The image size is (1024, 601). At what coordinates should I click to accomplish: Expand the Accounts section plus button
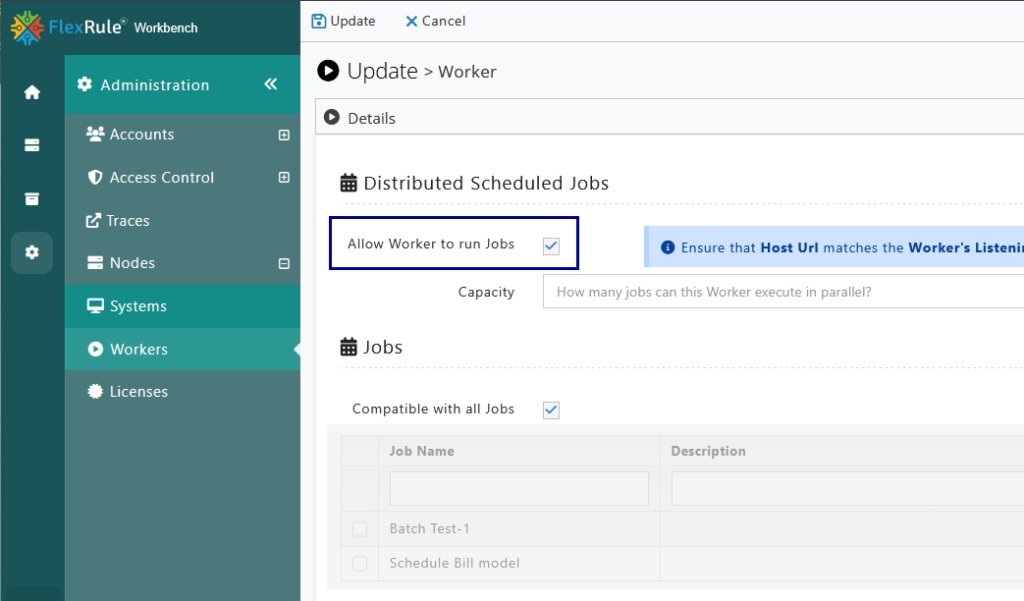pos(284,135)
